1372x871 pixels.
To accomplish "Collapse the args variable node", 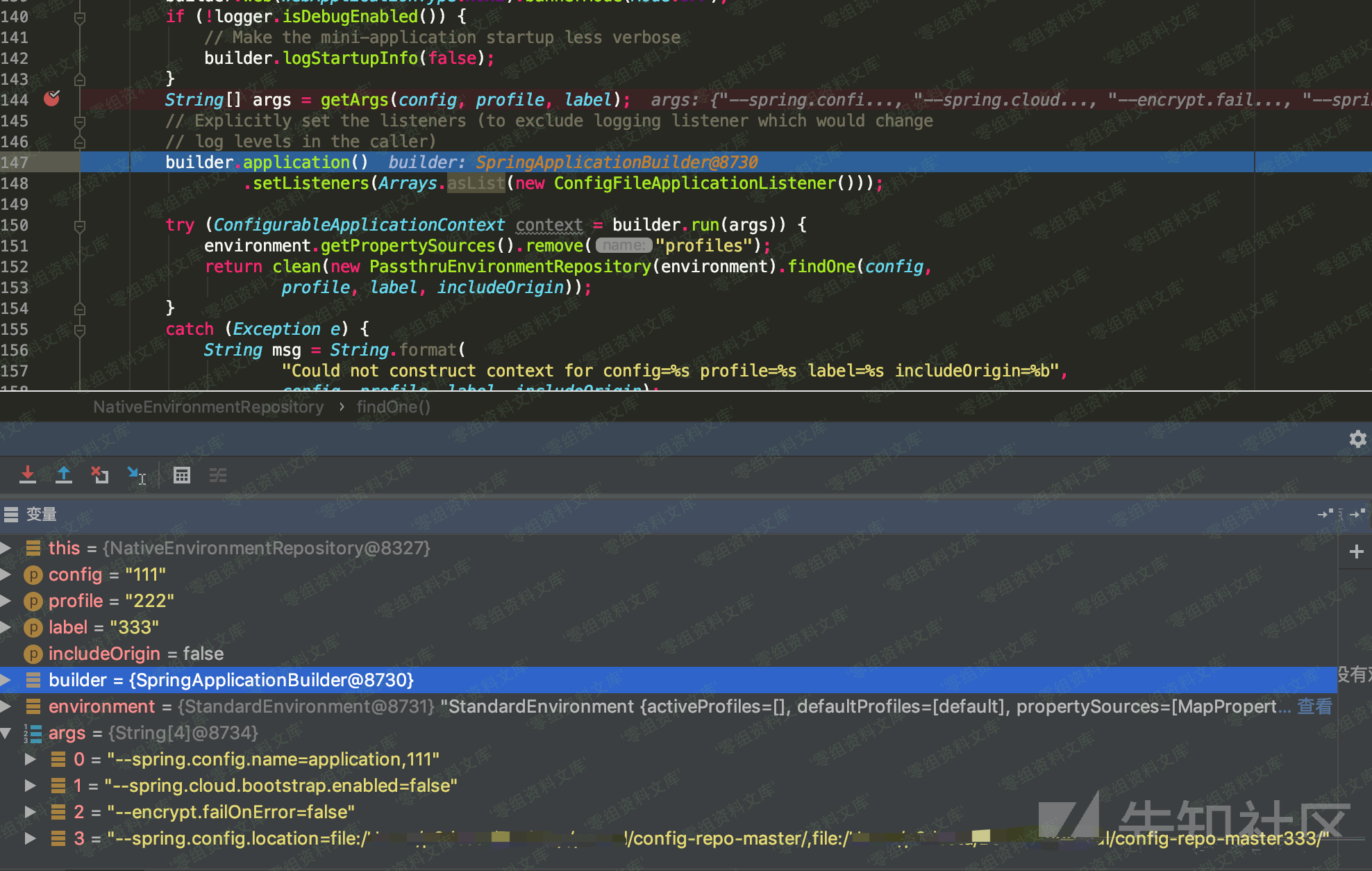I will 6,733.
